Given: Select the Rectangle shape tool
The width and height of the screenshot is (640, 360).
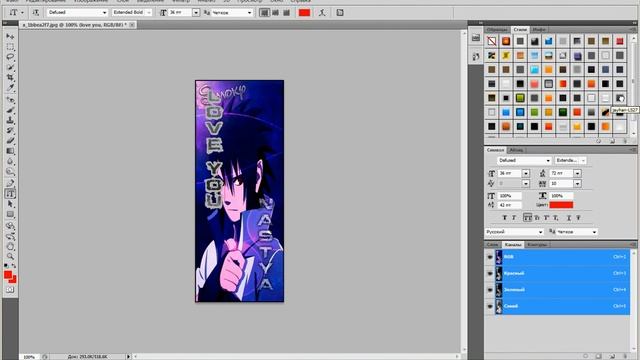Looking at the screenshot, I should click(x=10, y=214).
